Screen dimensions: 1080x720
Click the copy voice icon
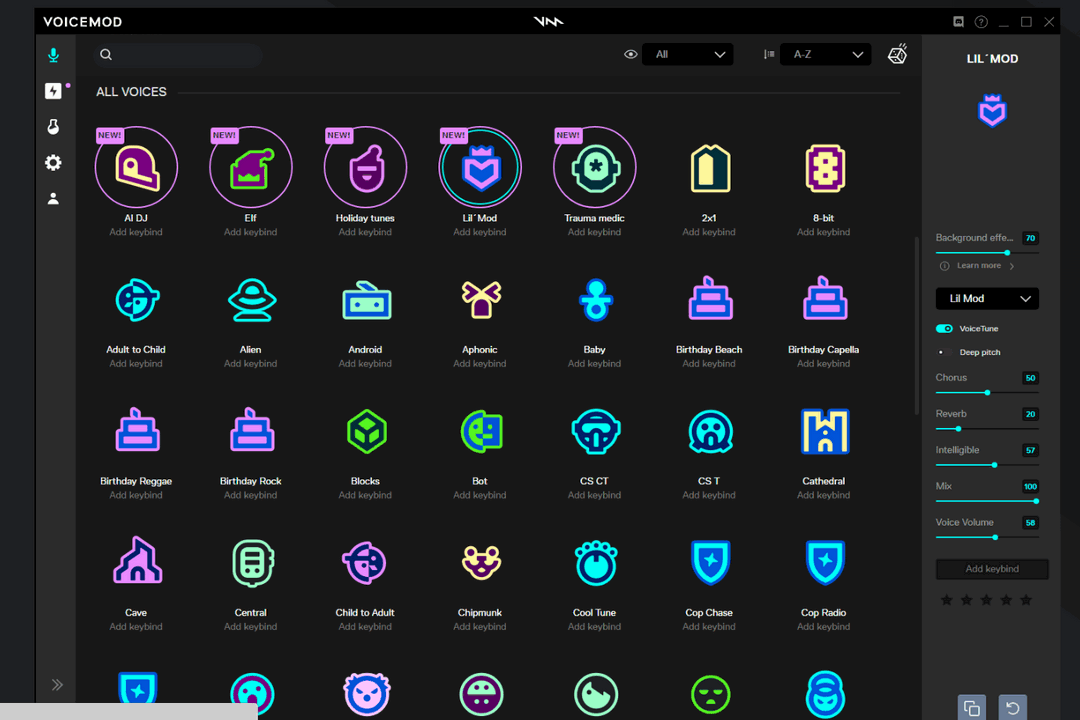pos(971,707)
